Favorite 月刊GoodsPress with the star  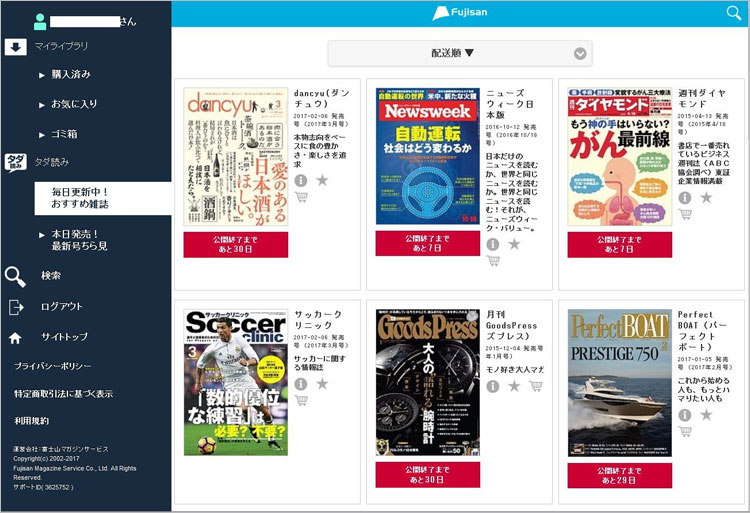pyautogui.click(x=514, y=386)
